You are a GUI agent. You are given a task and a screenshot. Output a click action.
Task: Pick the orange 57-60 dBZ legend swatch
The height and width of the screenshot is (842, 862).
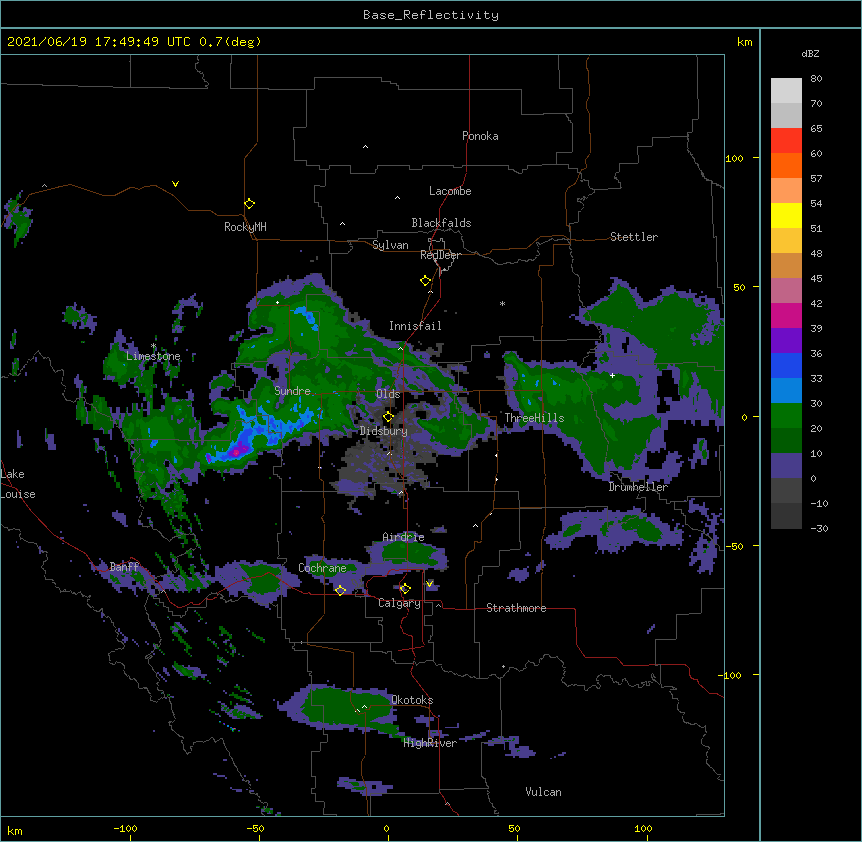pos(786,165)
